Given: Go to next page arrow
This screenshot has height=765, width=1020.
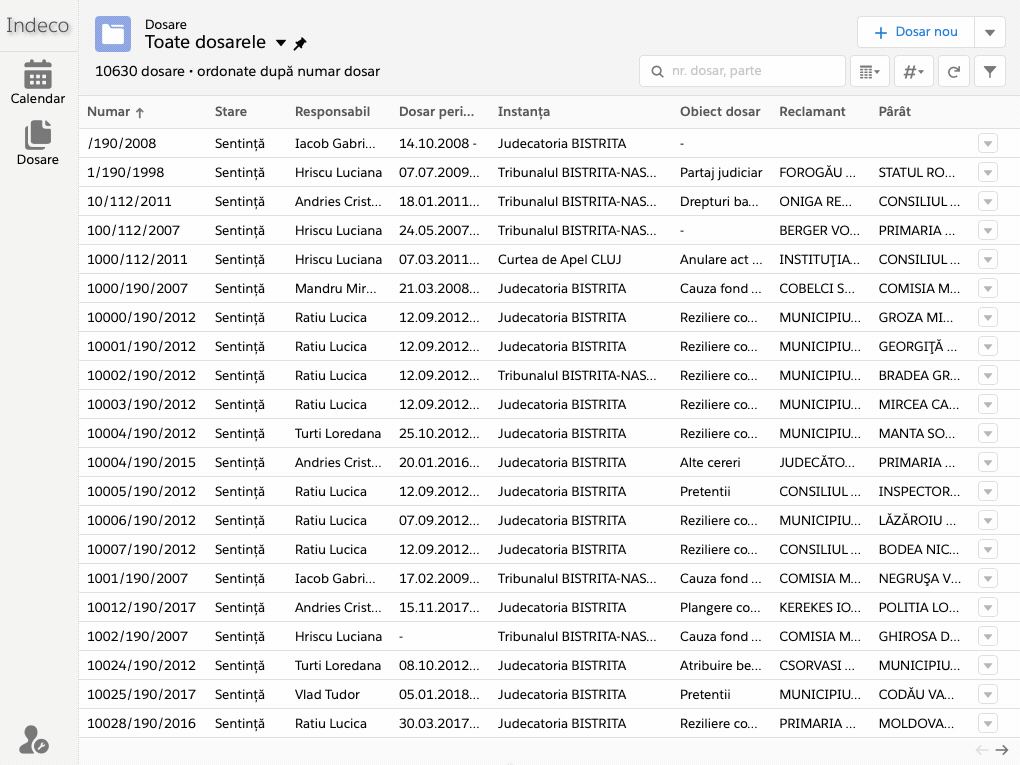Looking at the screenshot, I should click(1001, 750).
